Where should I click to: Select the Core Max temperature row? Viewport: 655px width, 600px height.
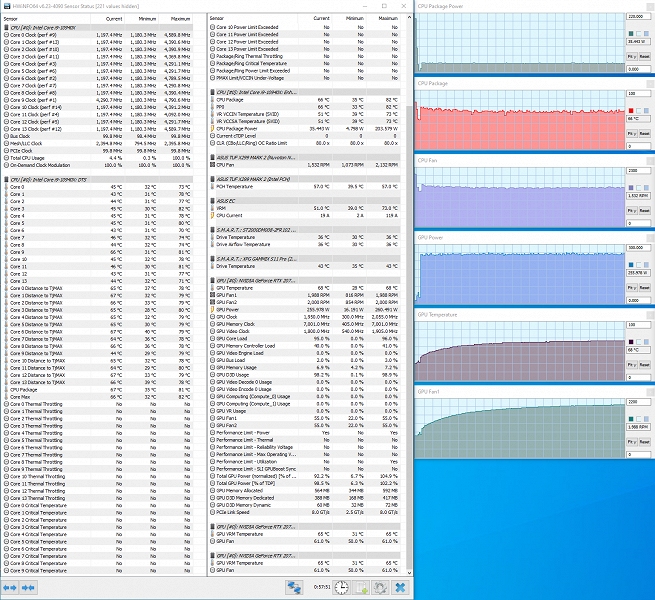97,397
